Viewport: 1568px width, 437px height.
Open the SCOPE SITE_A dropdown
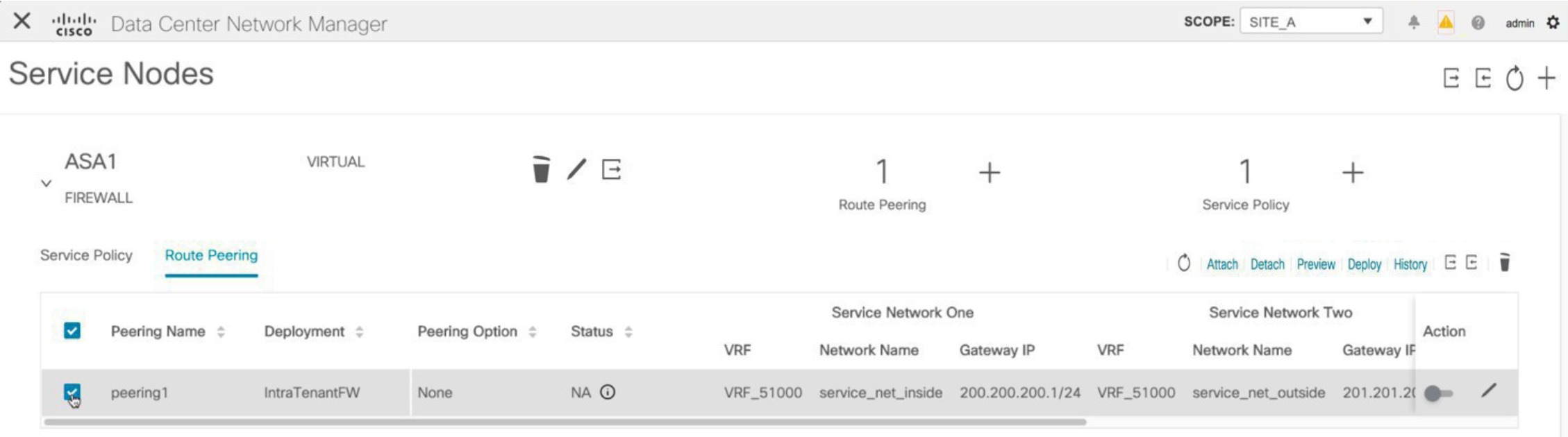(x=1311, y=22)
